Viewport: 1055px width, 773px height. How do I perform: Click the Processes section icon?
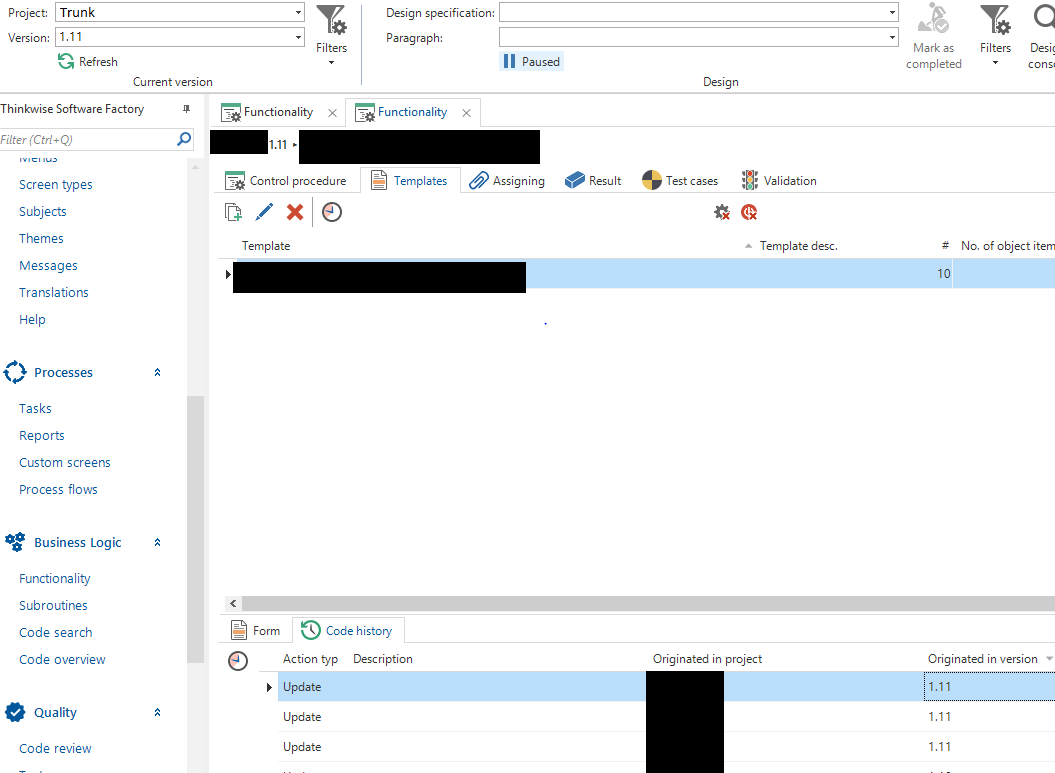coord(15,372)
